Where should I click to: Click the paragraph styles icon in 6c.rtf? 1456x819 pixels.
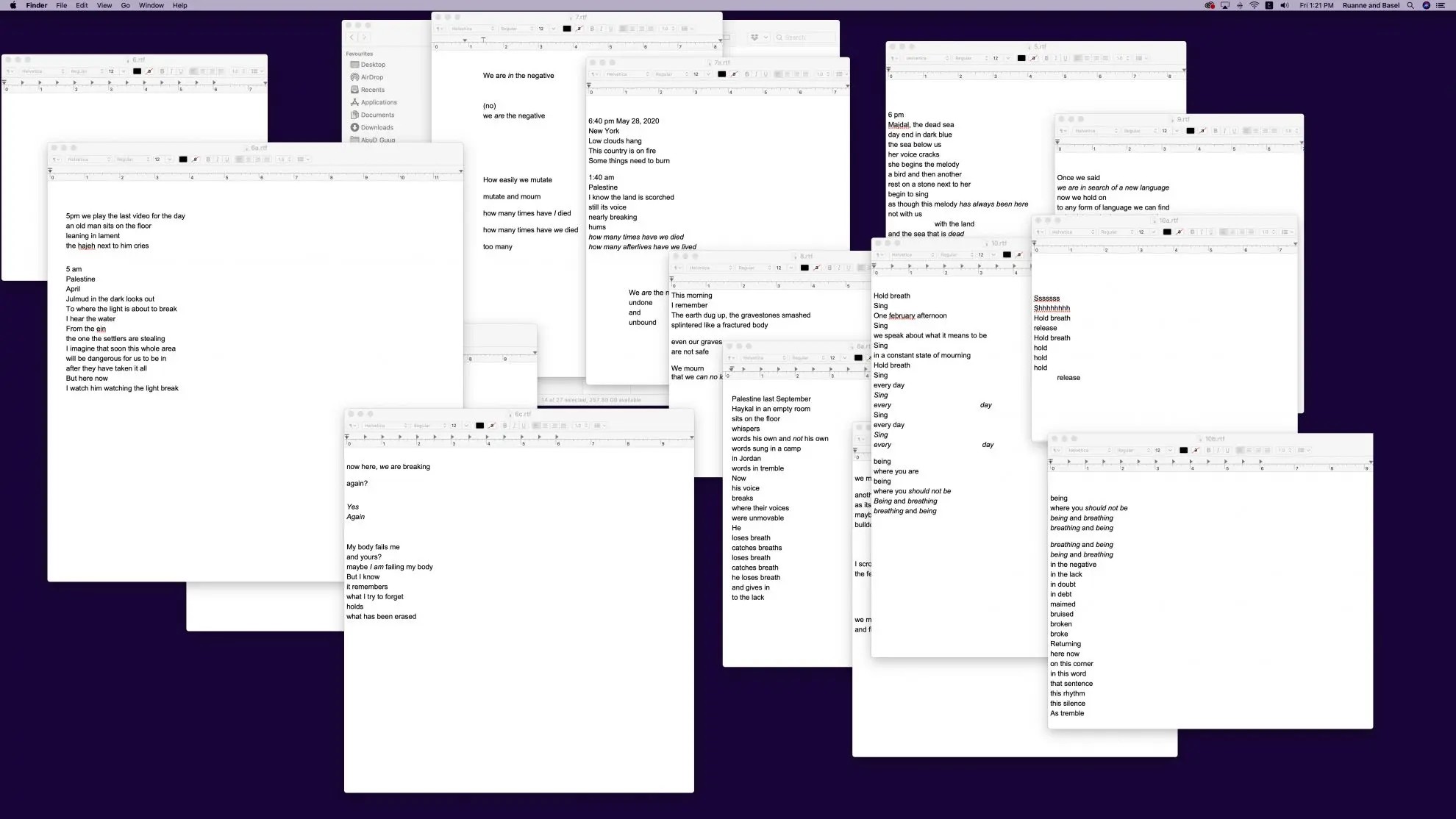[352, 426]
